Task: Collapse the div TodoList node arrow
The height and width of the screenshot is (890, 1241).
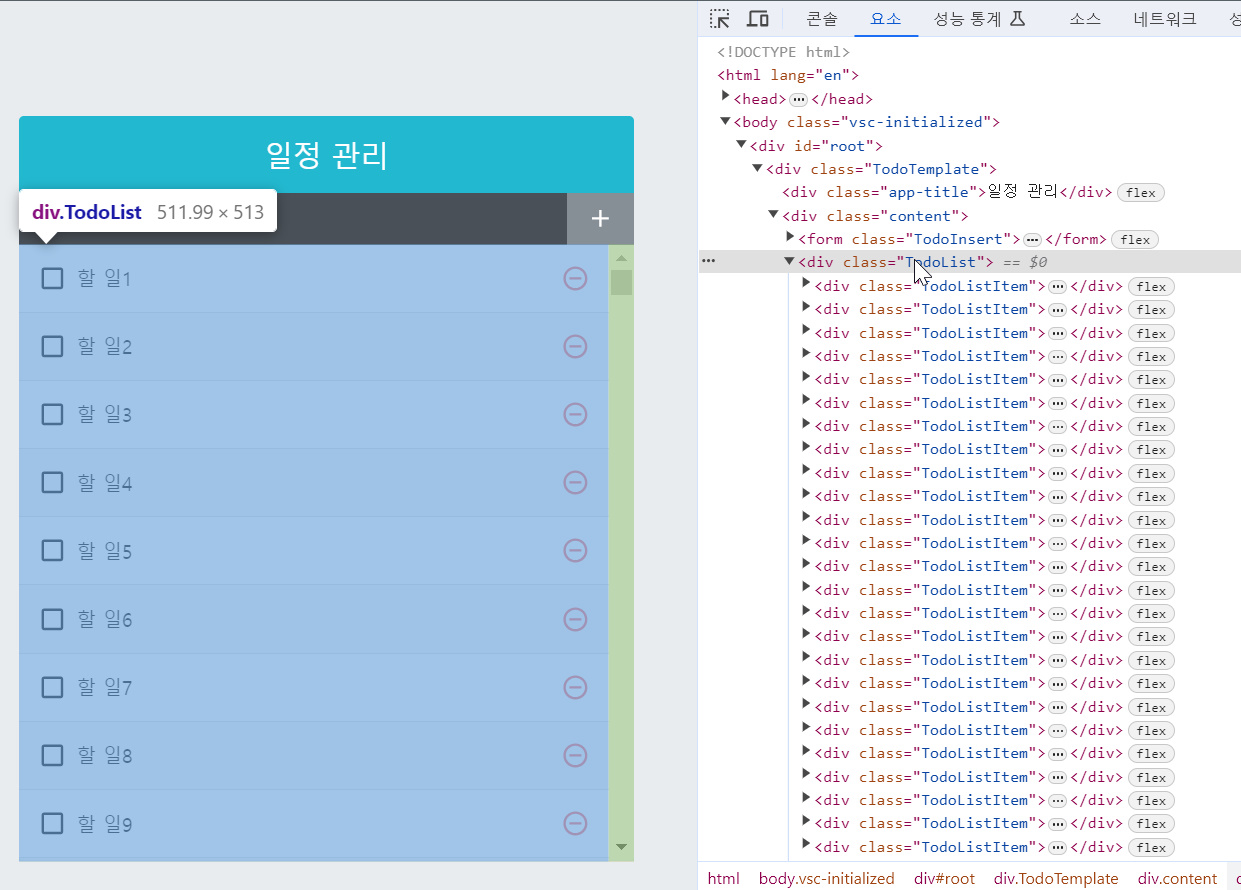Action: [789, 261]
